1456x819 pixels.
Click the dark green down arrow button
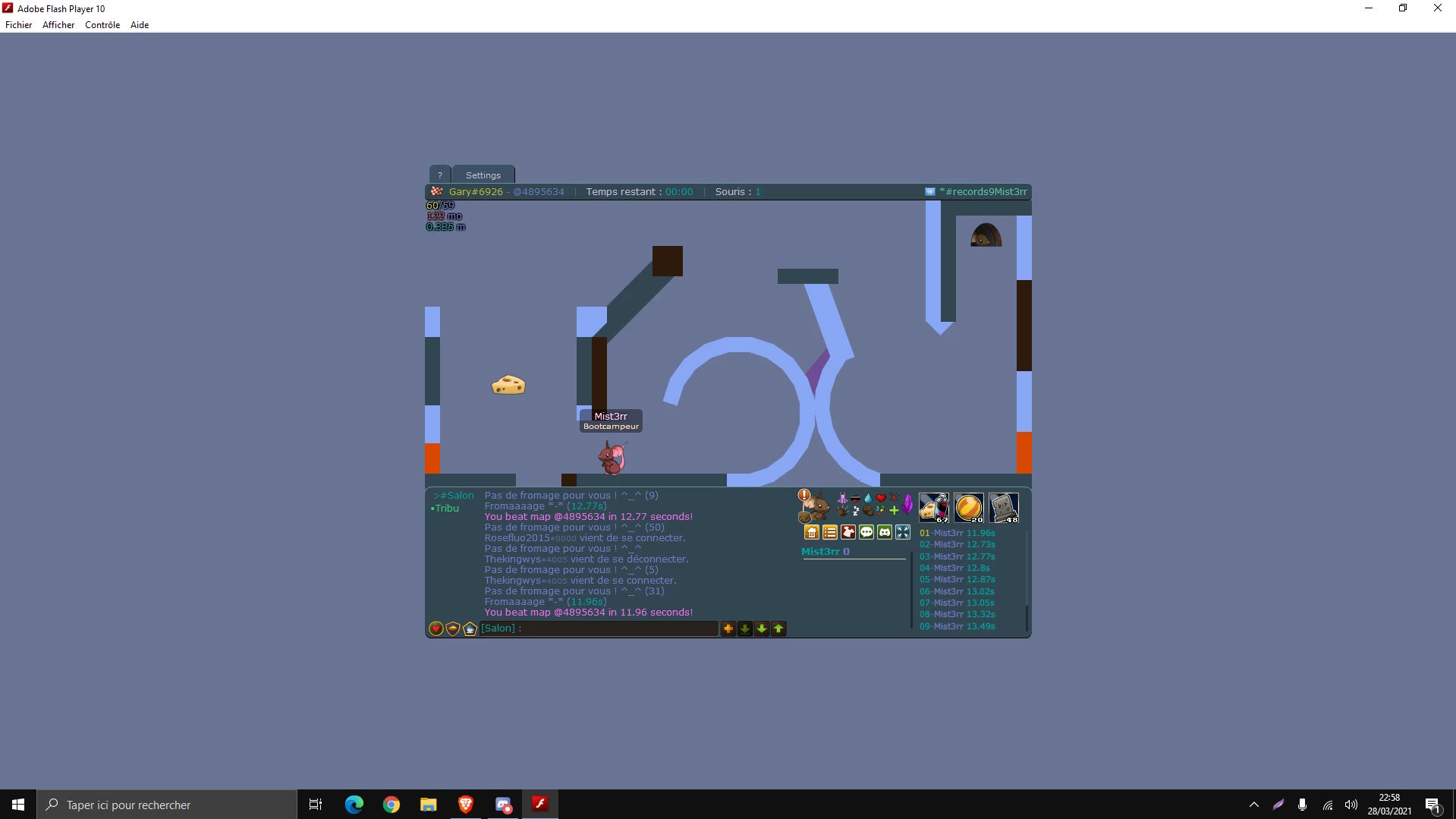pyautogui.click(x=745, y=628)
